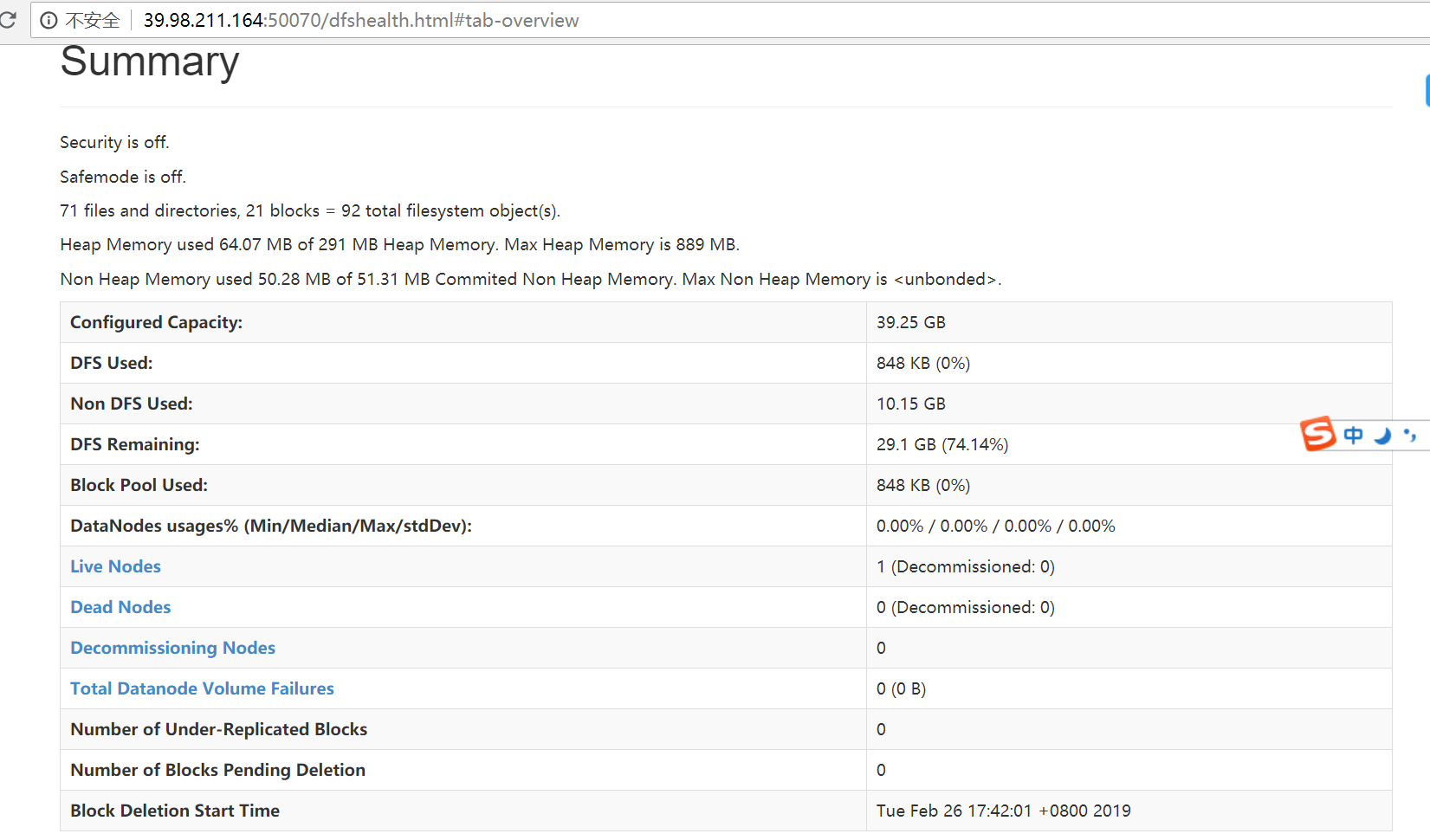Click the punctuation icon on the IME bar
The image size is (1430, 840).
[x=1410, y=435]
